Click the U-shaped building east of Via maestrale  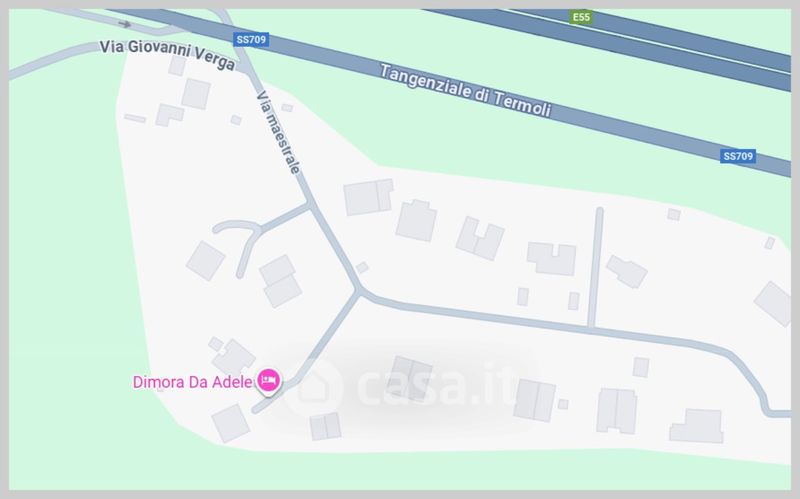pyautogui.click(x=480, y=238)
